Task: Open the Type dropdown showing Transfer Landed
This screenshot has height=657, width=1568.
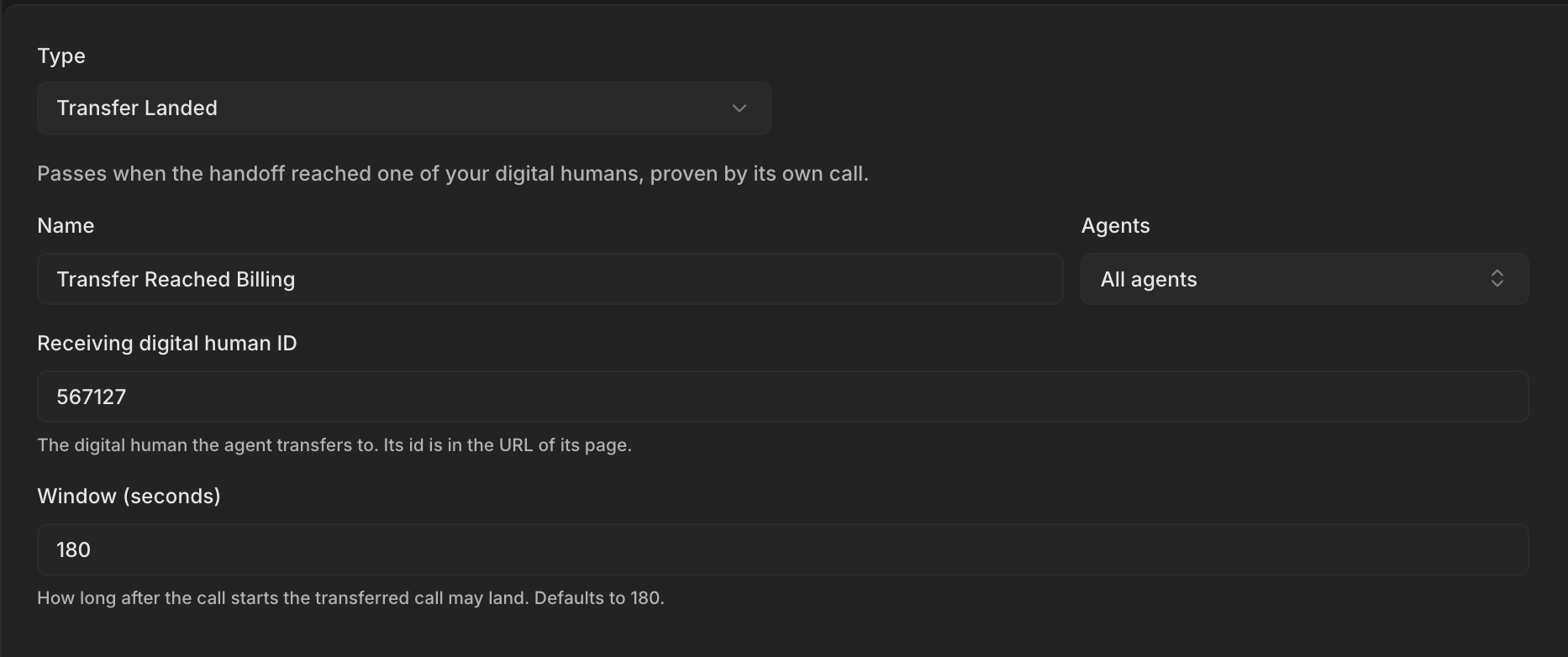Action: 404,108
